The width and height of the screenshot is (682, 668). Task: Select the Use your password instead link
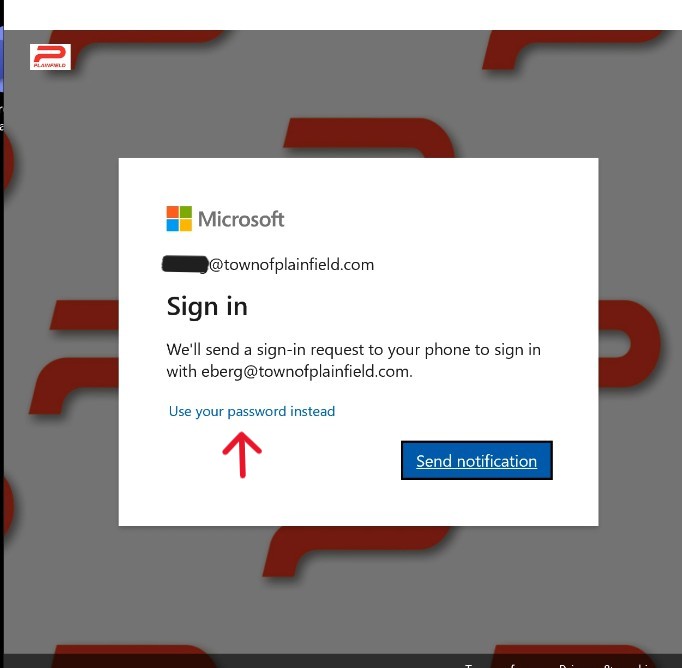(x=252, y=411)
